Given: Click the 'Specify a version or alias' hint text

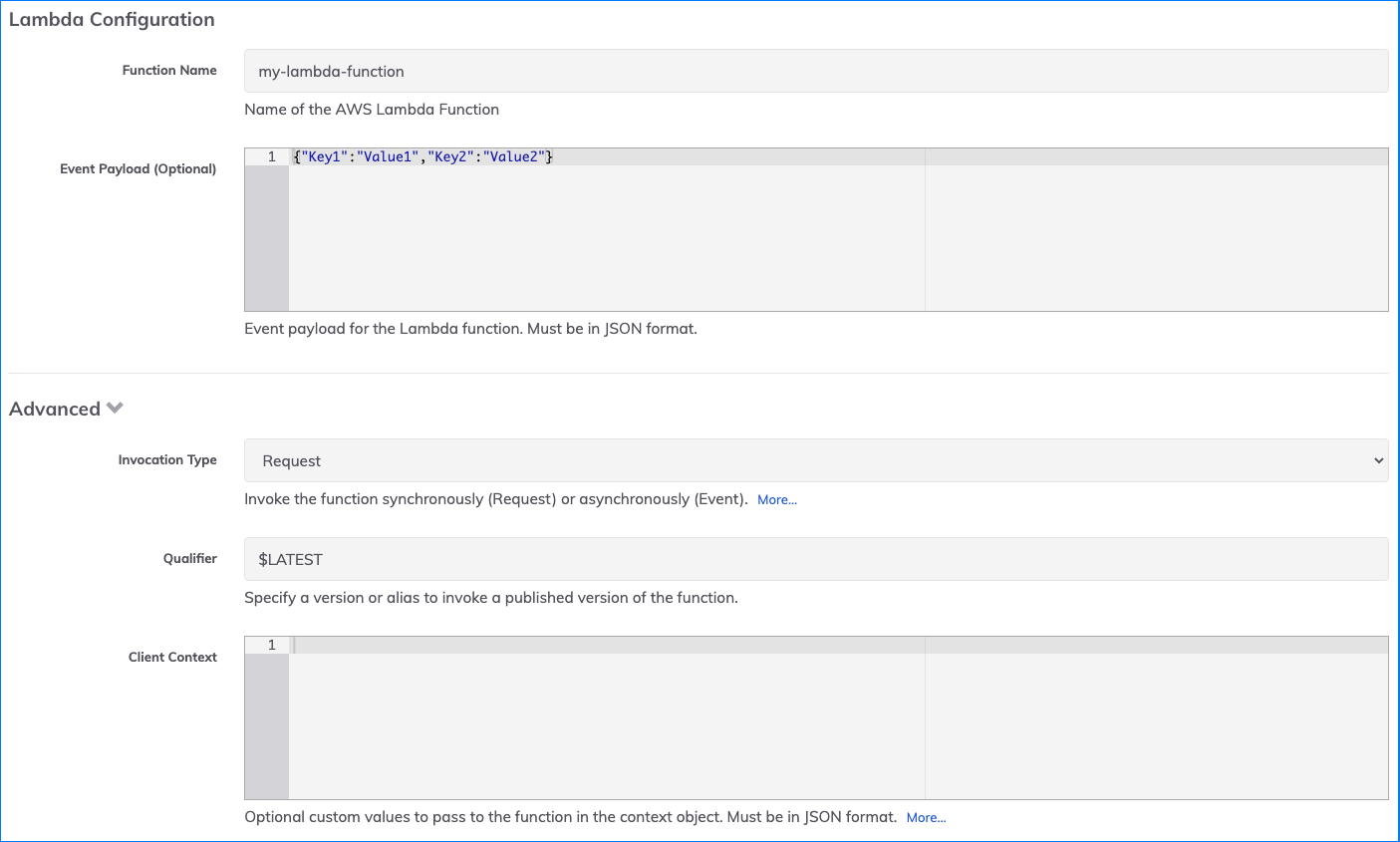Looking at the screenshot, I should [491, 598].
